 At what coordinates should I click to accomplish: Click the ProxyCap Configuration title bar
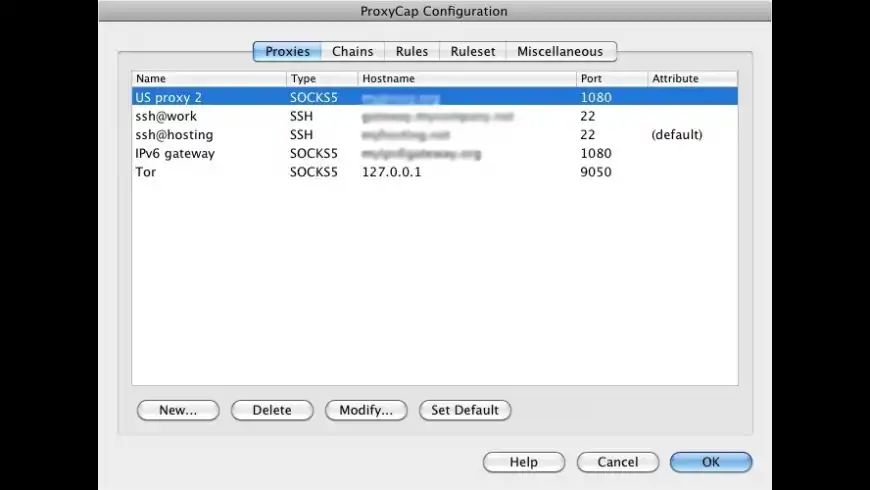[434, 11]
